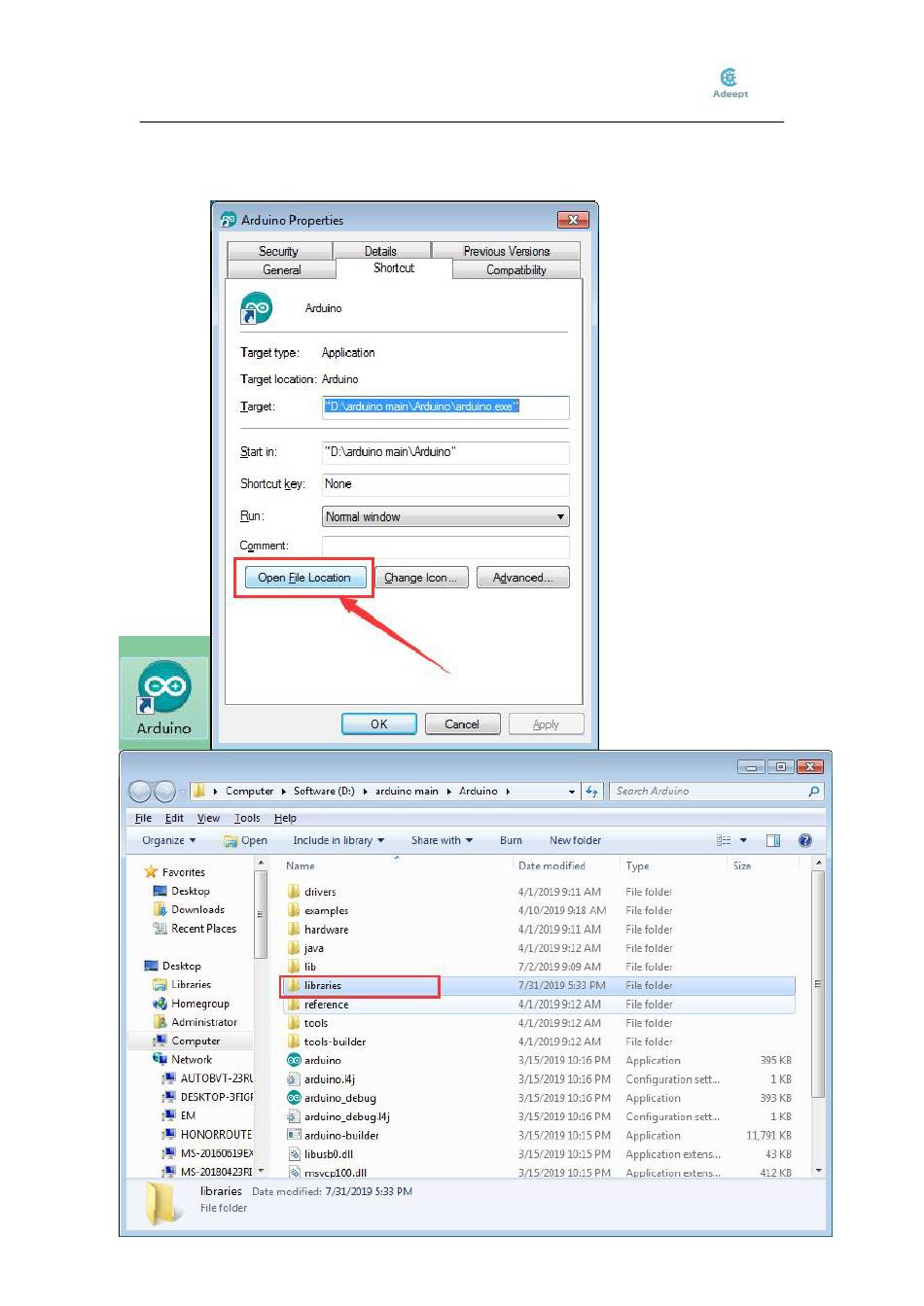Click the search magnifier icon

click(x=813, y=792)
